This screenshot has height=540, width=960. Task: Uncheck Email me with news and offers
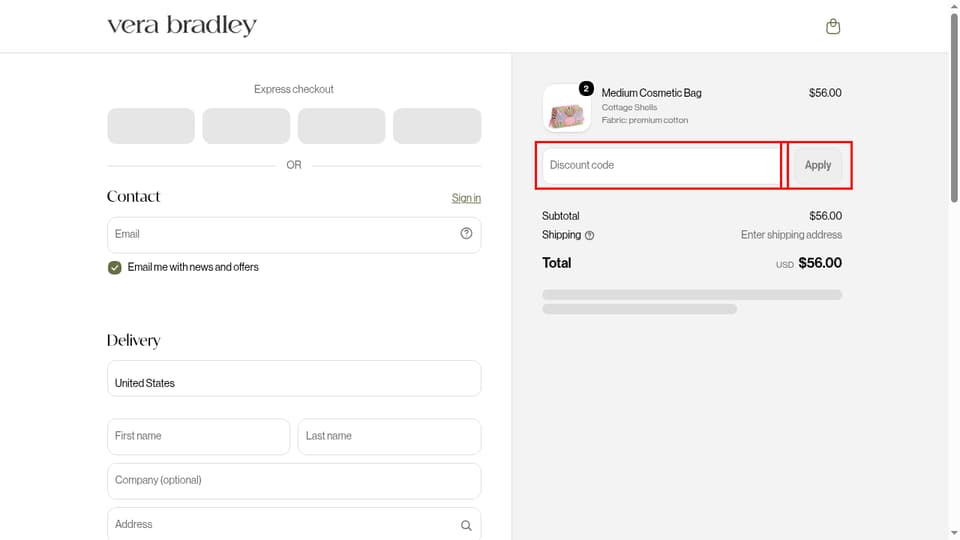[114, 268]
